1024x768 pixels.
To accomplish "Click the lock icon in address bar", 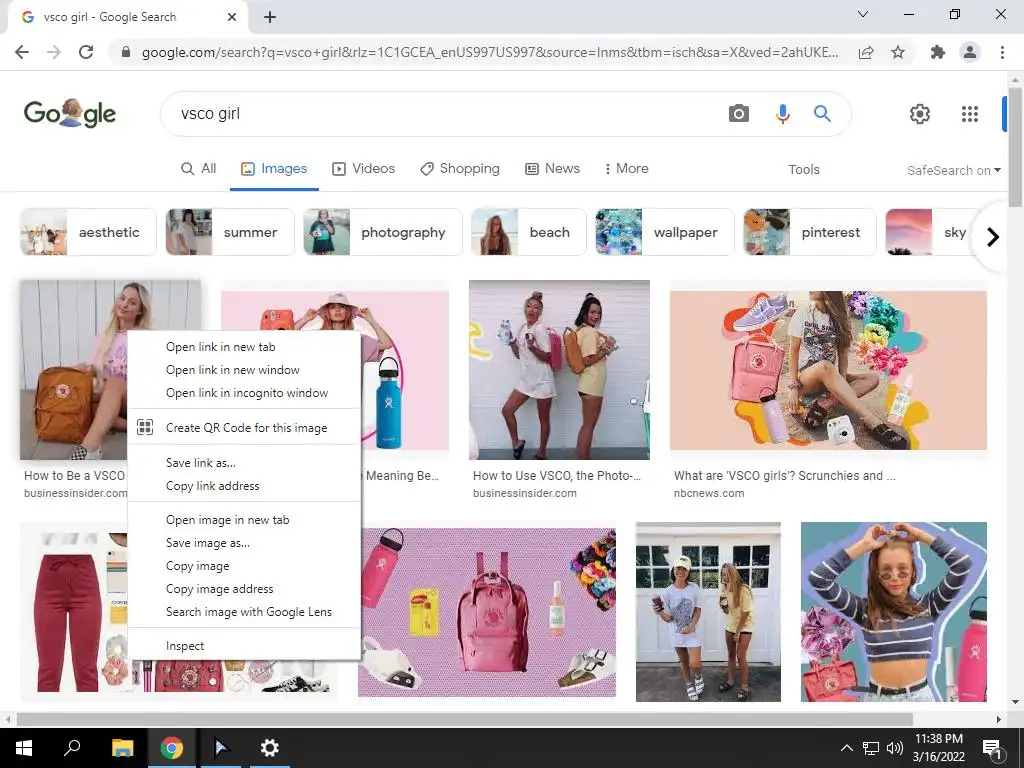I will point(126,52).
